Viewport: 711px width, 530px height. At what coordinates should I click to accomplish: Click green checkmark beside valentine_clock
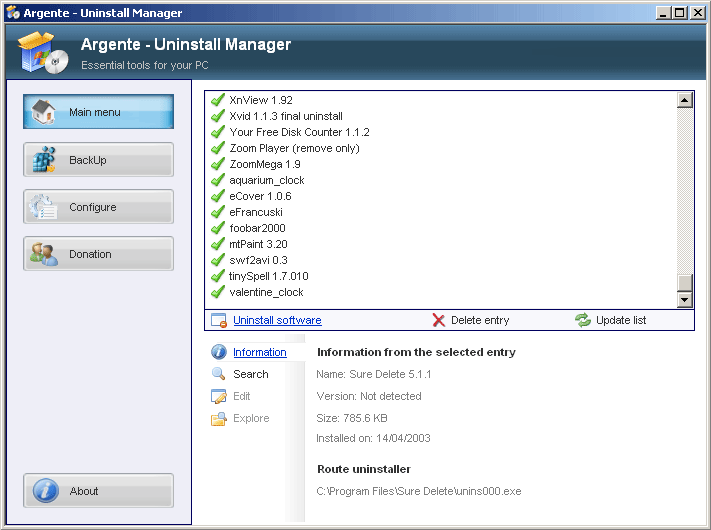point(218,292)
